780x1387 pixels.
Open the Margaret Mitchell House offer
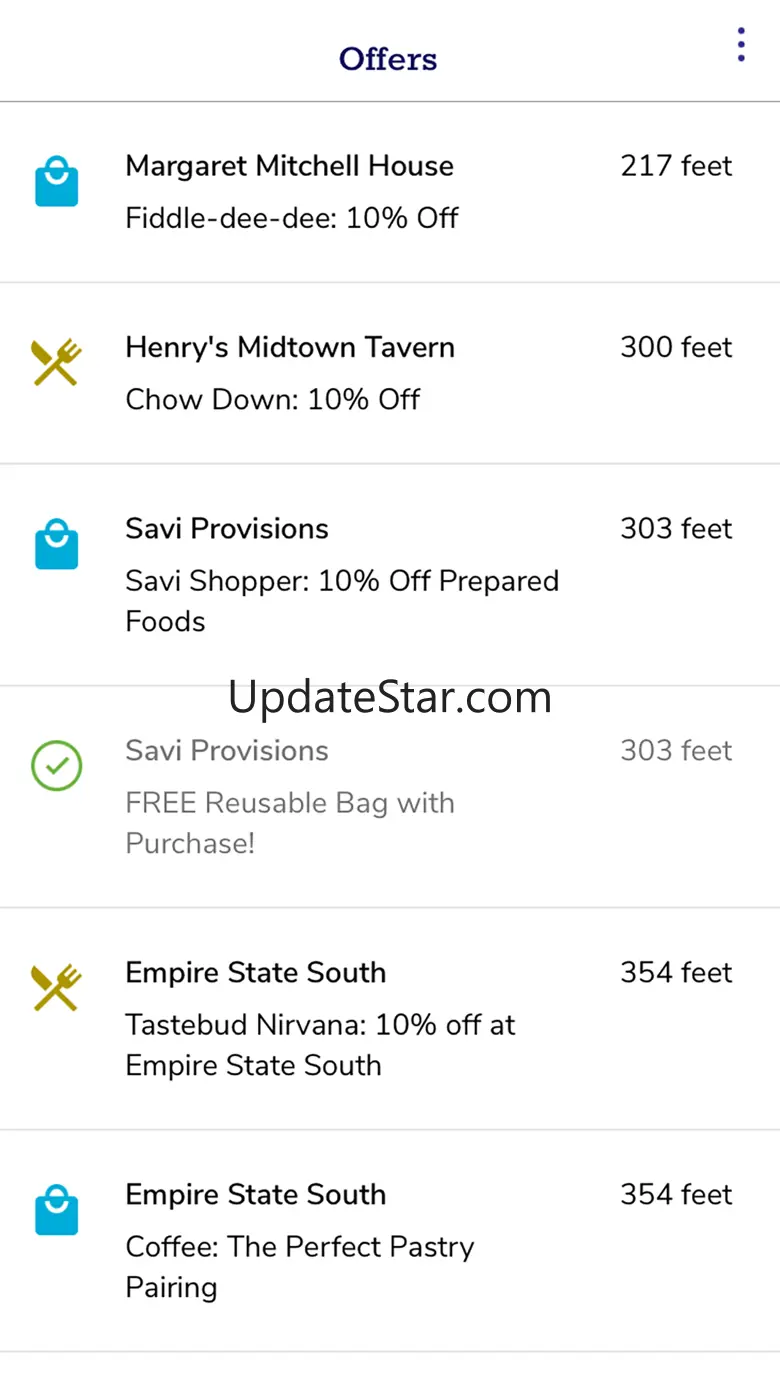point(390,192)
